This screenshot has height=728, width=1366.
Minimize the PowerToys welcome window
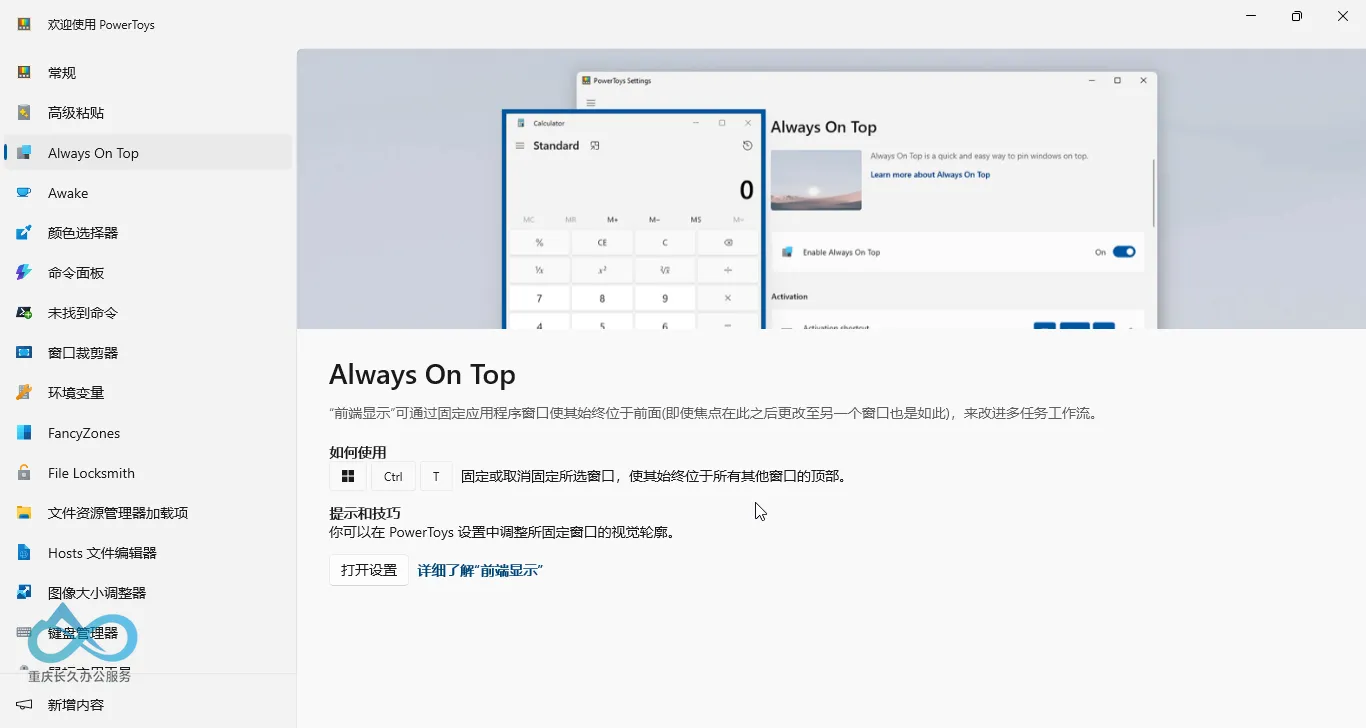tap(1251, 16)
